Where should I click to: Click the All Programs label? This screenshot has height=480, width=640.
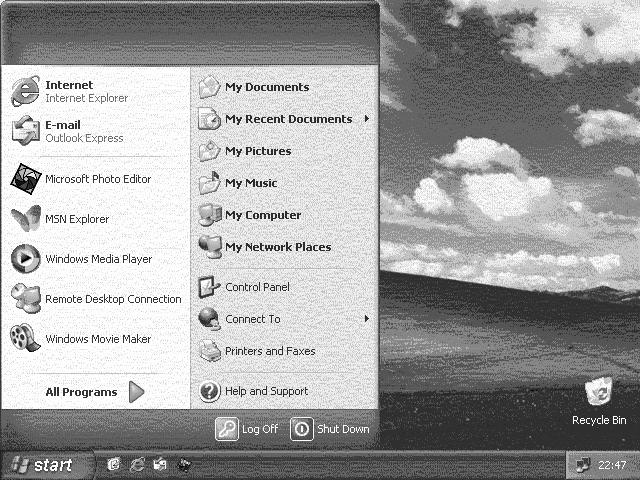[x=81, y=392]
